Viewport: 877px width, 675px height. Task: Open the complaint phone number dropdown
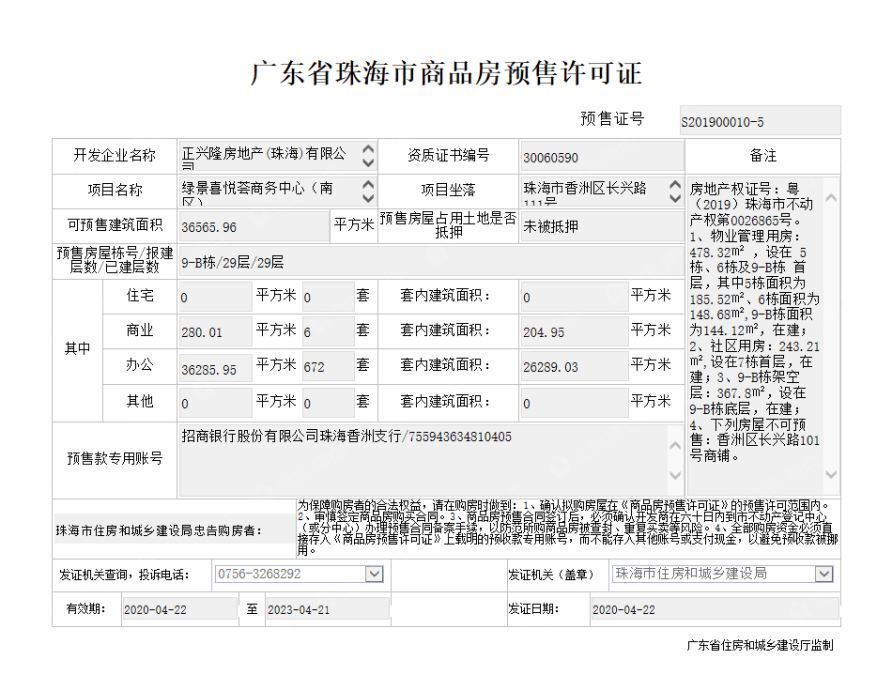tap(374, 574)
